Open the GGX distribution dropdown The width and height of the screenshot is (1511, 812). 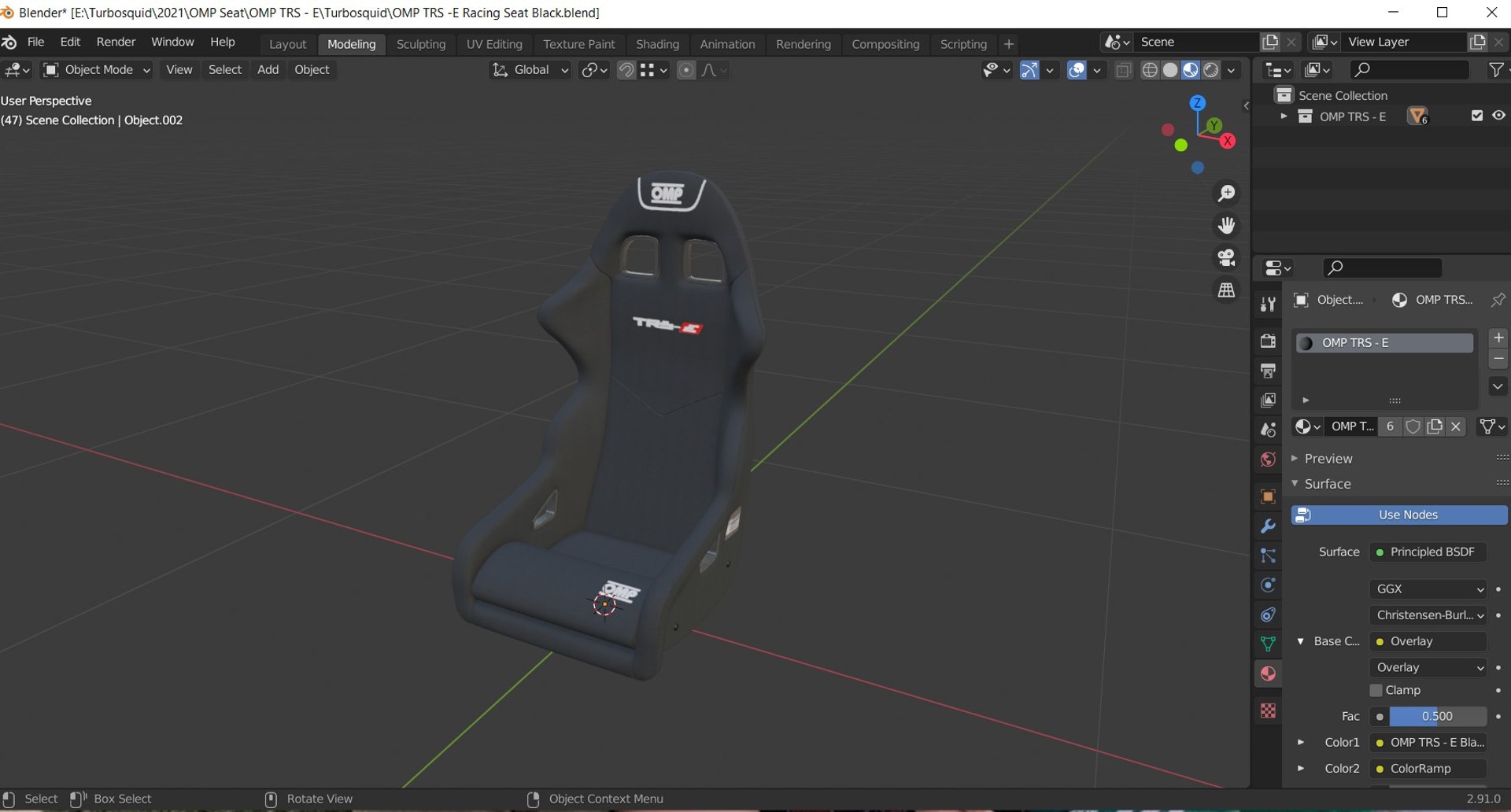click(x=1428, y=589)
